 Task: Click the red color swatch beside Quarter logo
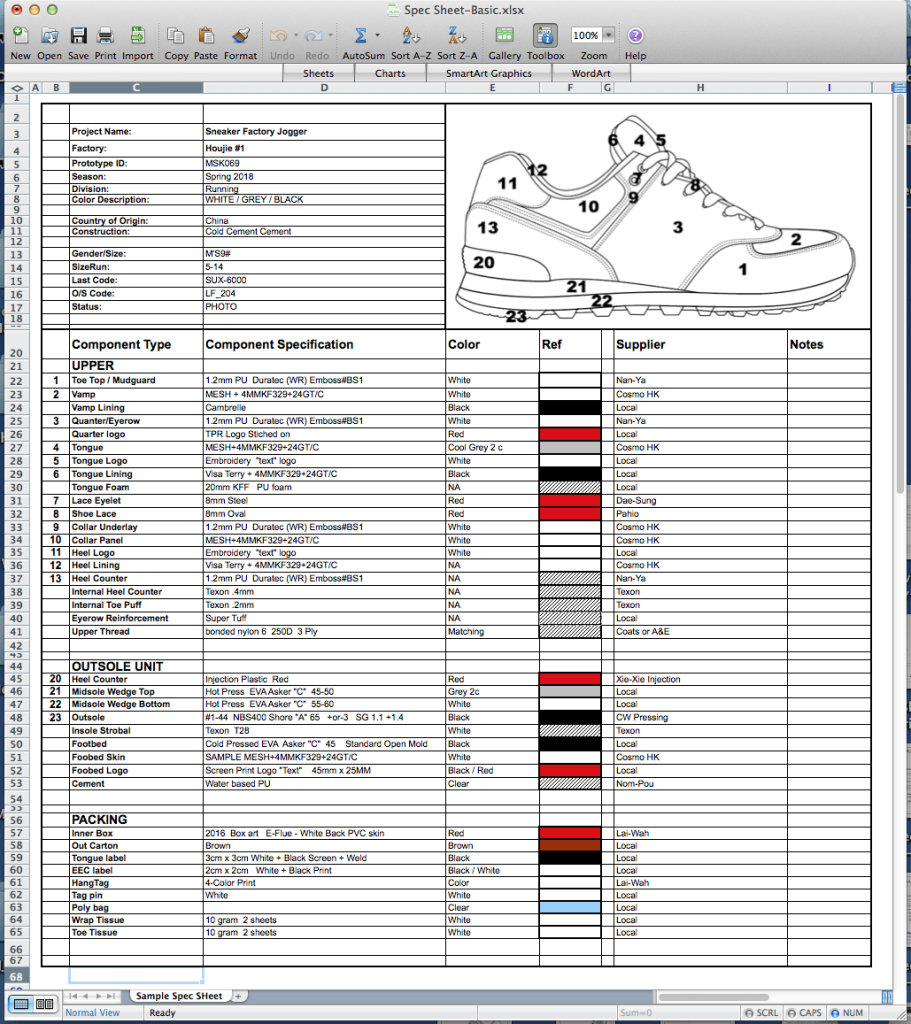pyautogui.click(x=566, y=434)
